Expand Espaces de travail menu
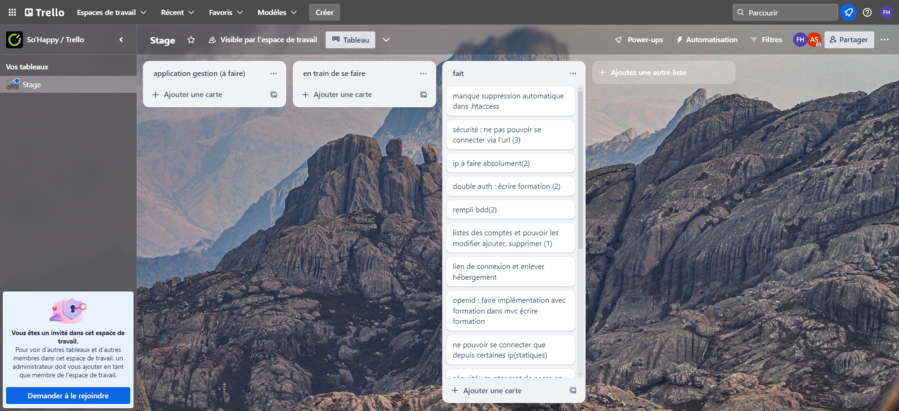899x411 pixels. (x=112, y=12)
